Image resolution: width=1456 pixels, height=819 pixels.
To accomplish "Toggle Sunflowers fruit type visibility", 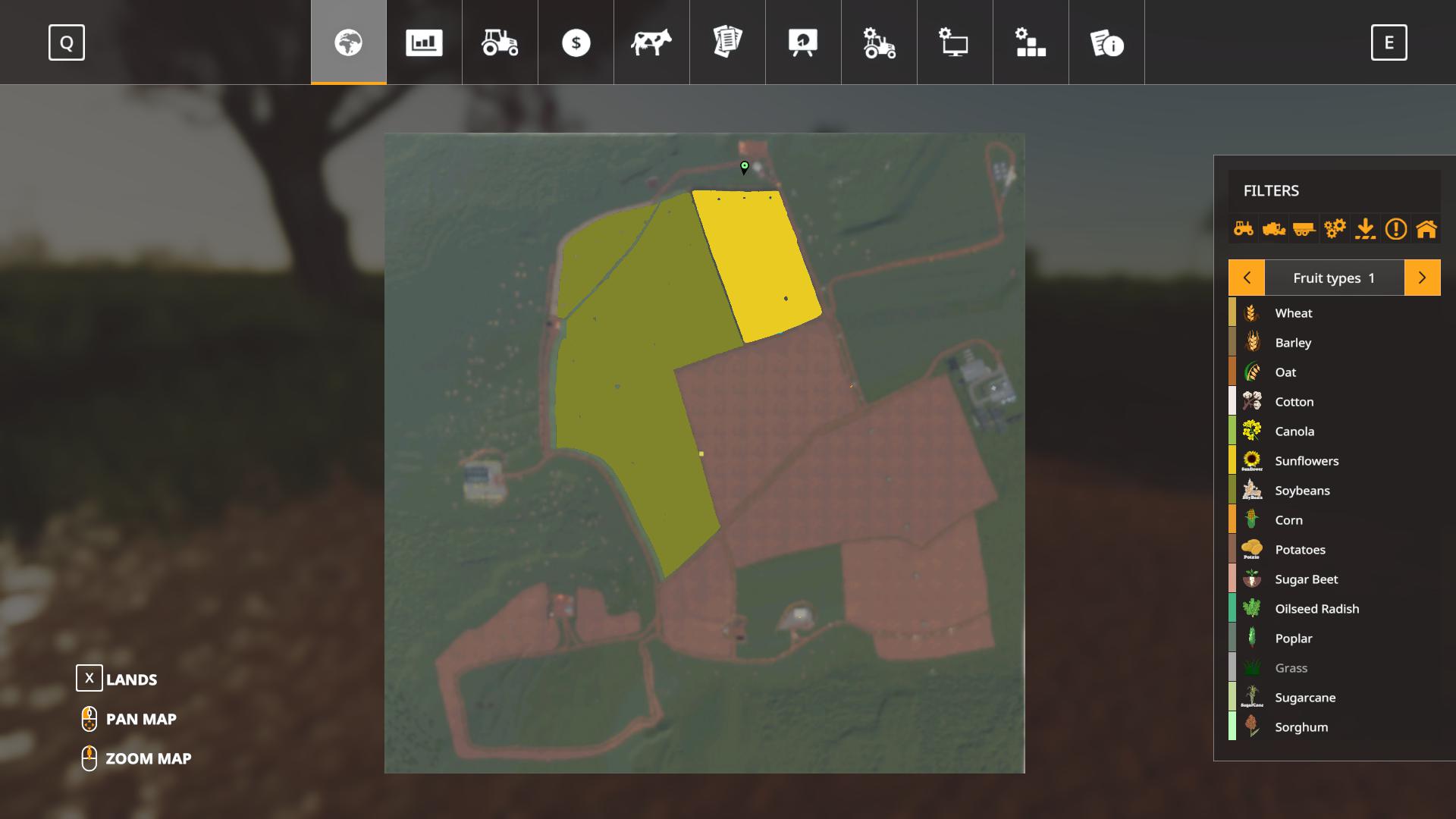I will [x=1306, y=461].
